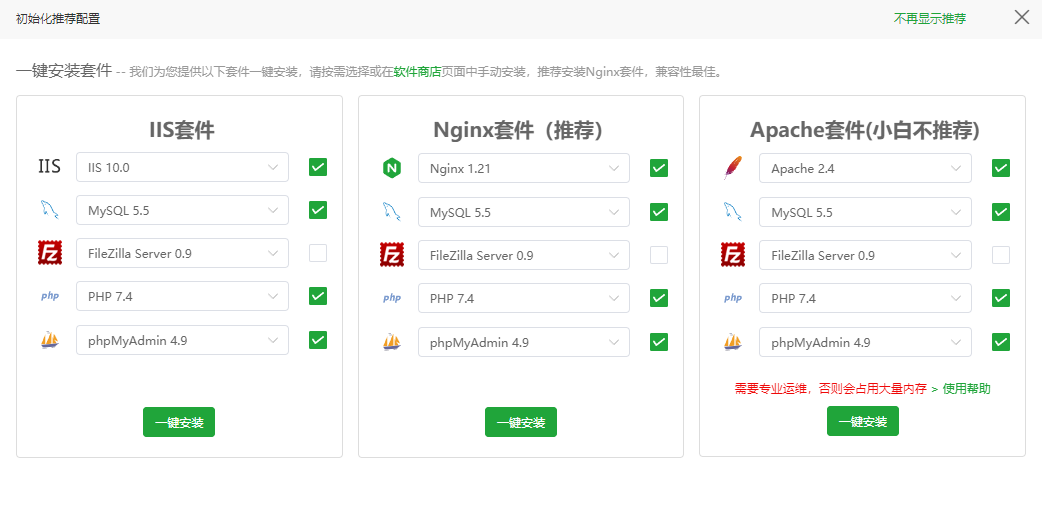The width and height of the screenshot is (1042, 517).
Task: Click the MySQL dolphin icon in Apache suite
Action: [732, 212]
